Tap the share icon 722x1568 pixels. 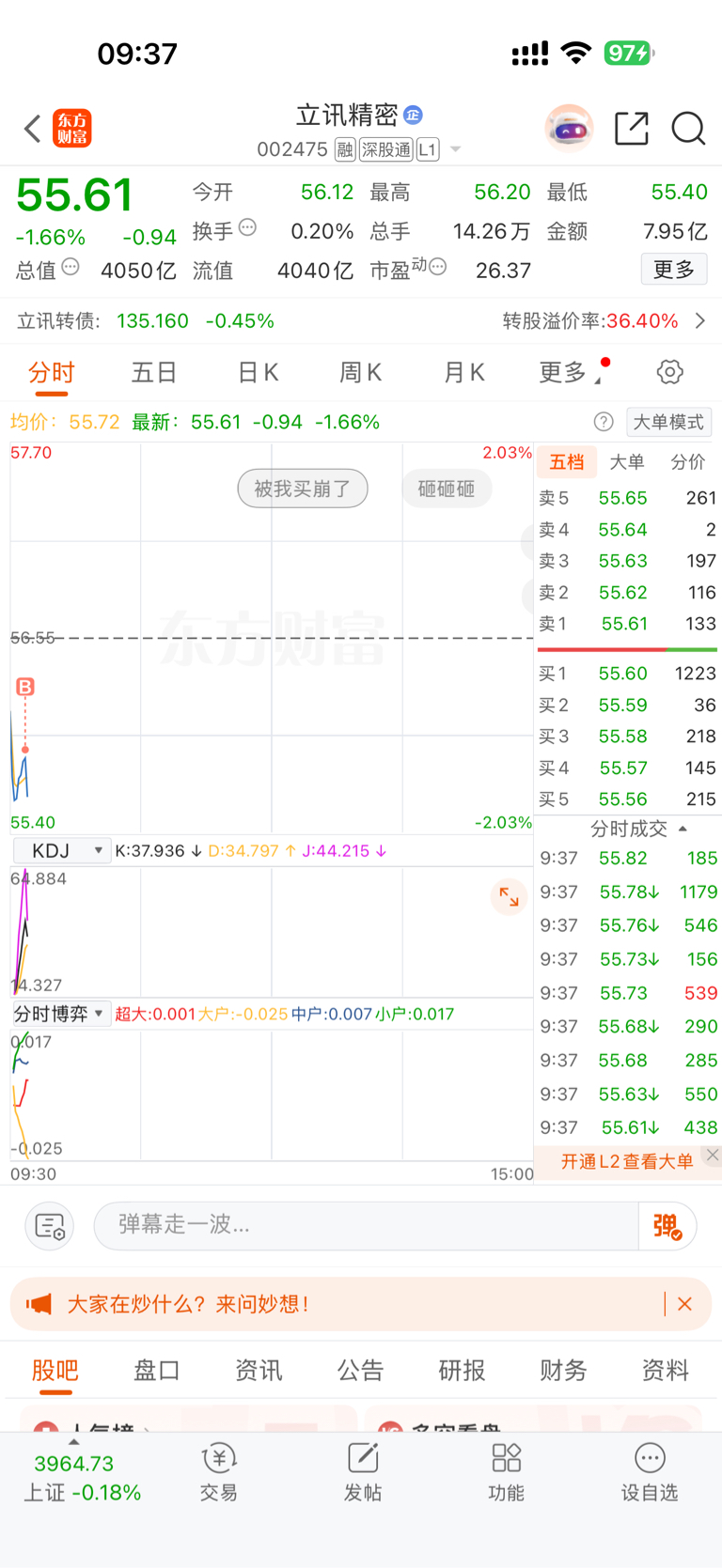tap(632, 129)
